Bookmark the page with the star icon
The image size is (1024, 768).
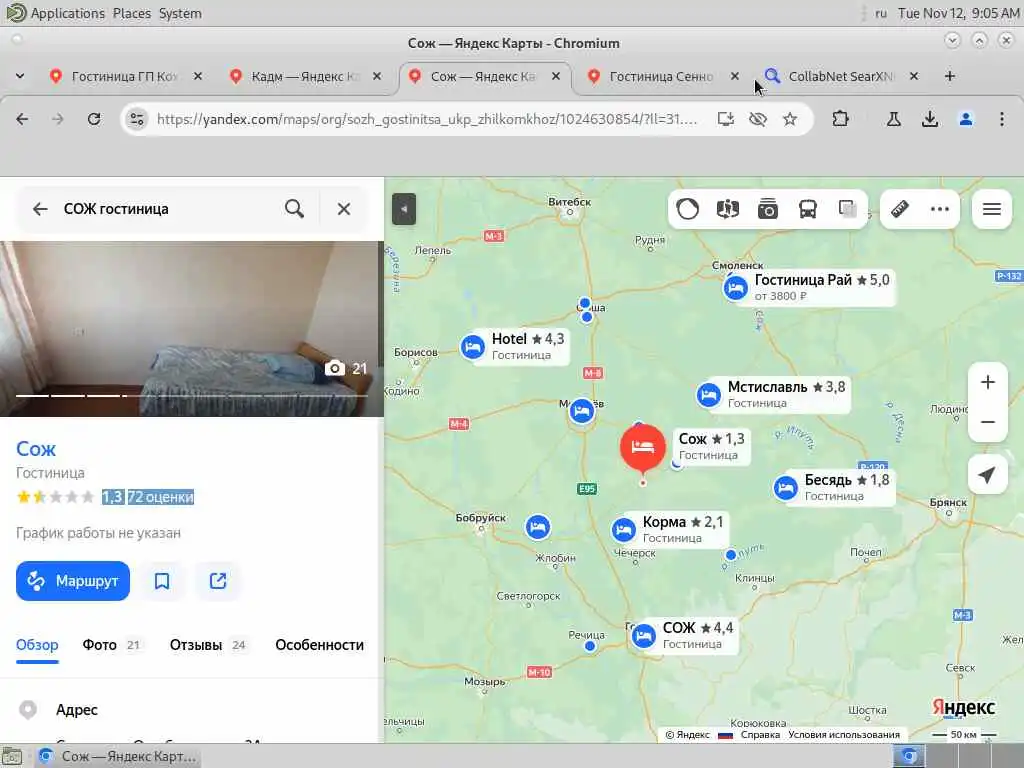click(x=790, y=119)
